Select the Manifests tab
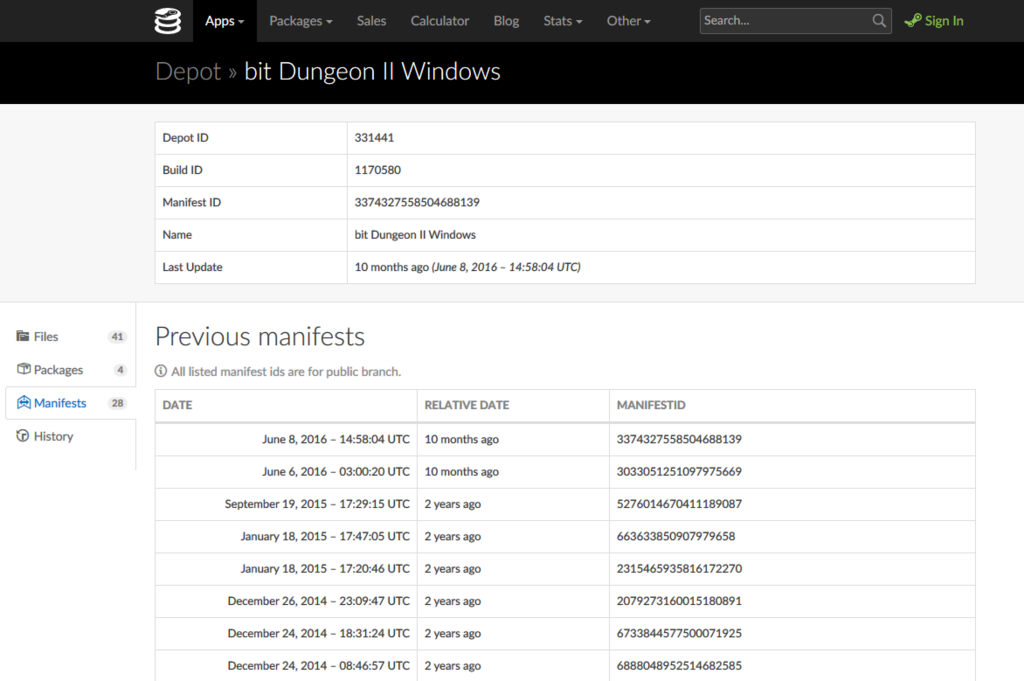Viewport: 1024px width, 681px height. coord(71,403)
